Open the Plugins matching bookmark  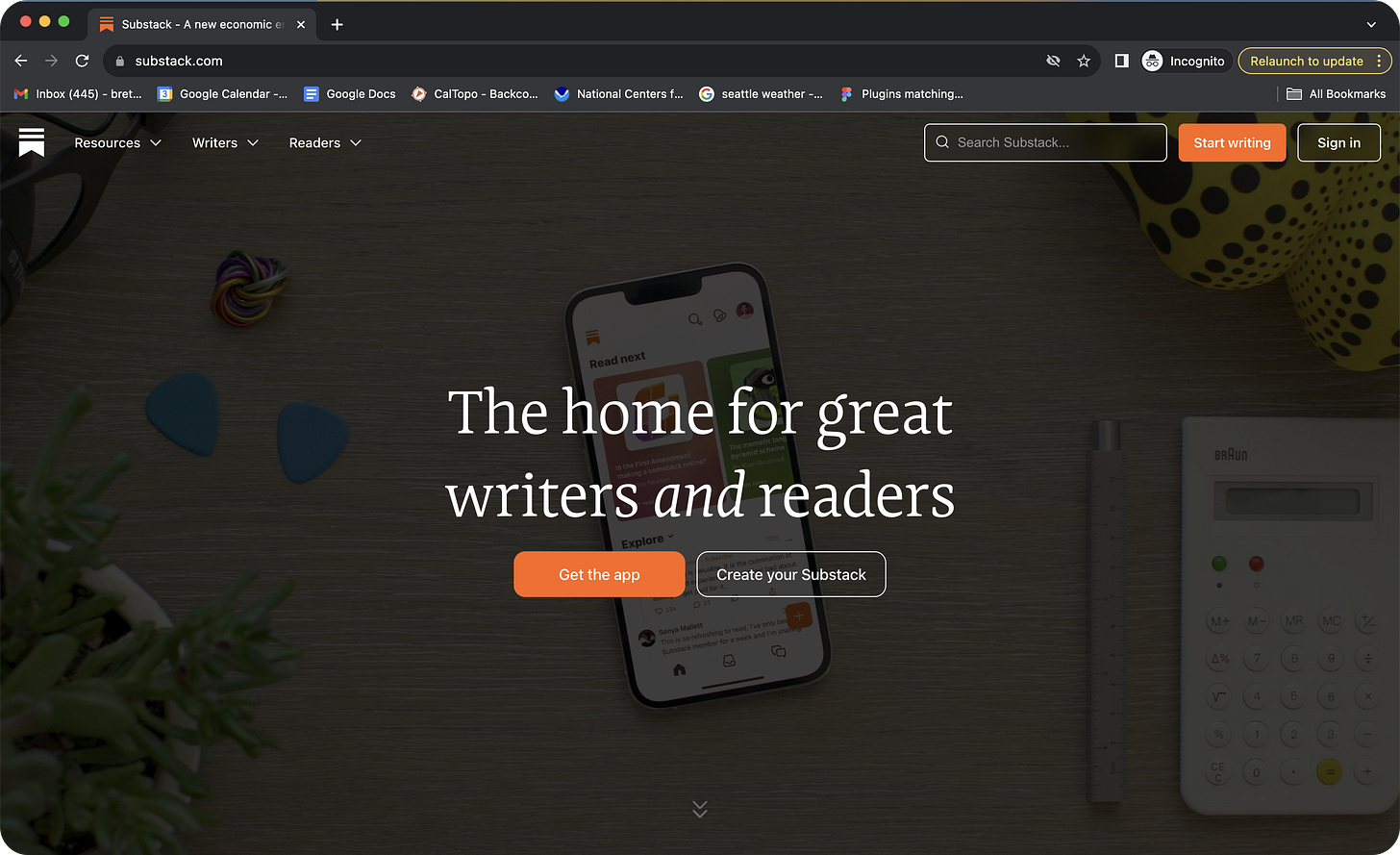[901, 94]
